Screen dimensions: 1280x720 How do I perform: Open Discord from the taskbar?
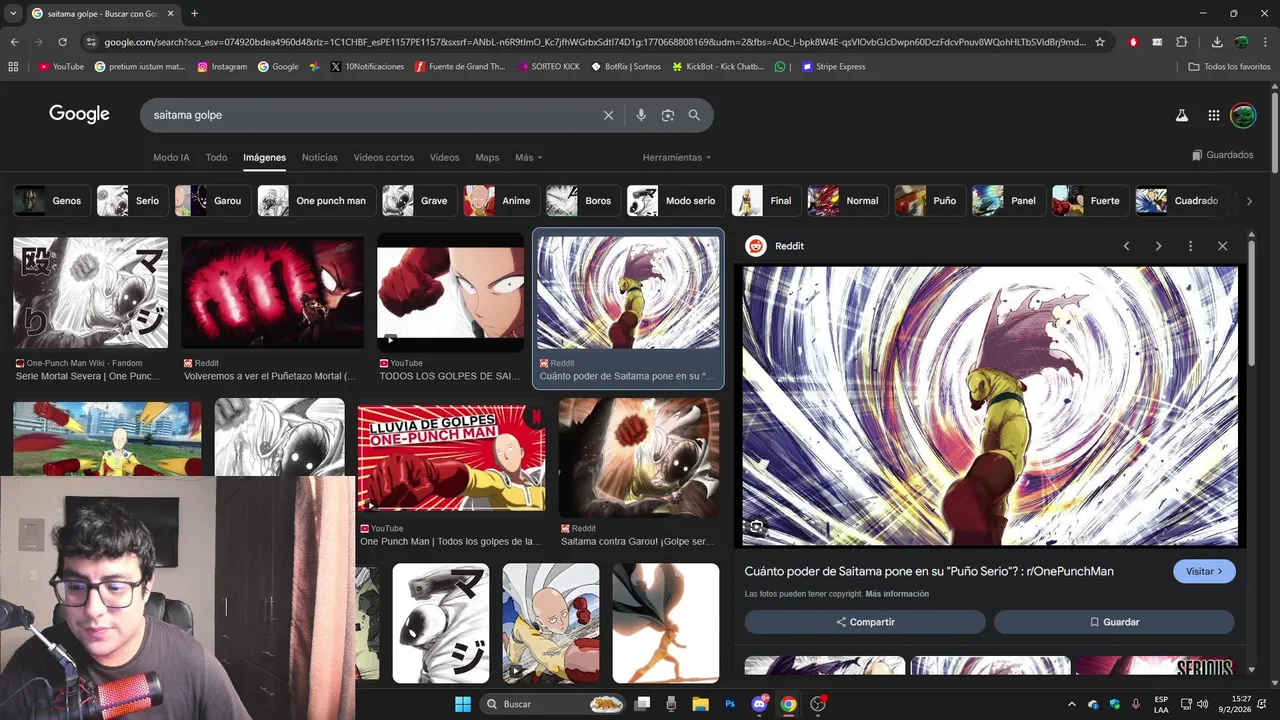pos(759,704)
